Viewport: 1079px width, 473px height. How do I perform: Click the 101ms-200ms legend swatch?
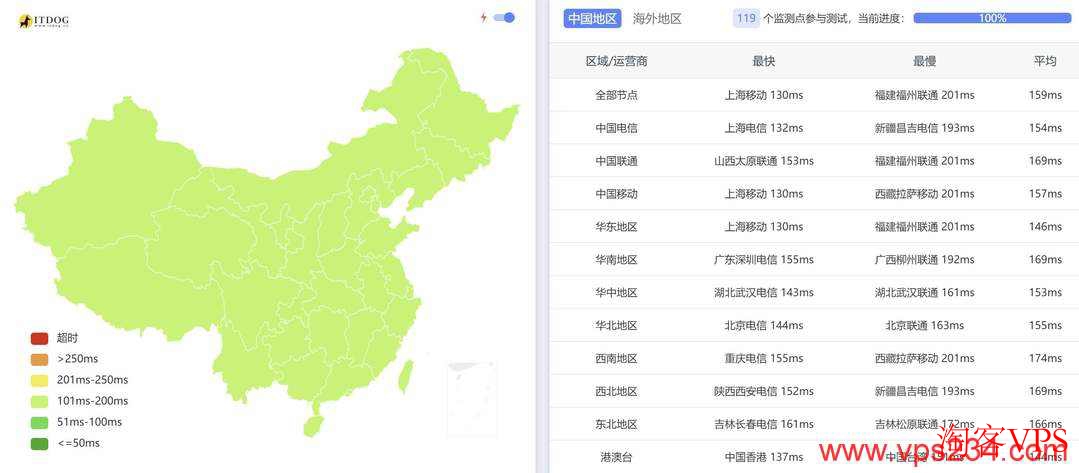click(39, 401)
